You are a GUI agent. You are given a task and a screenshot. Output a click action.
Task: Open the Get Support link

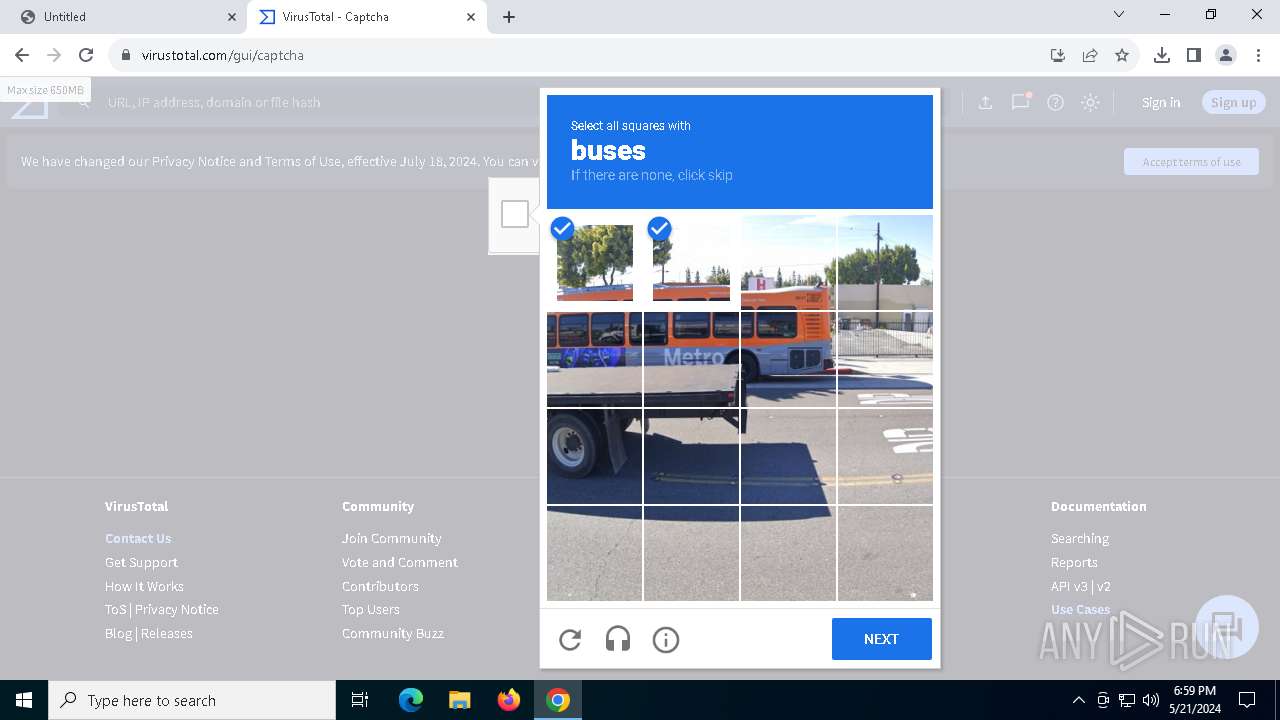(x=141, y=562)
